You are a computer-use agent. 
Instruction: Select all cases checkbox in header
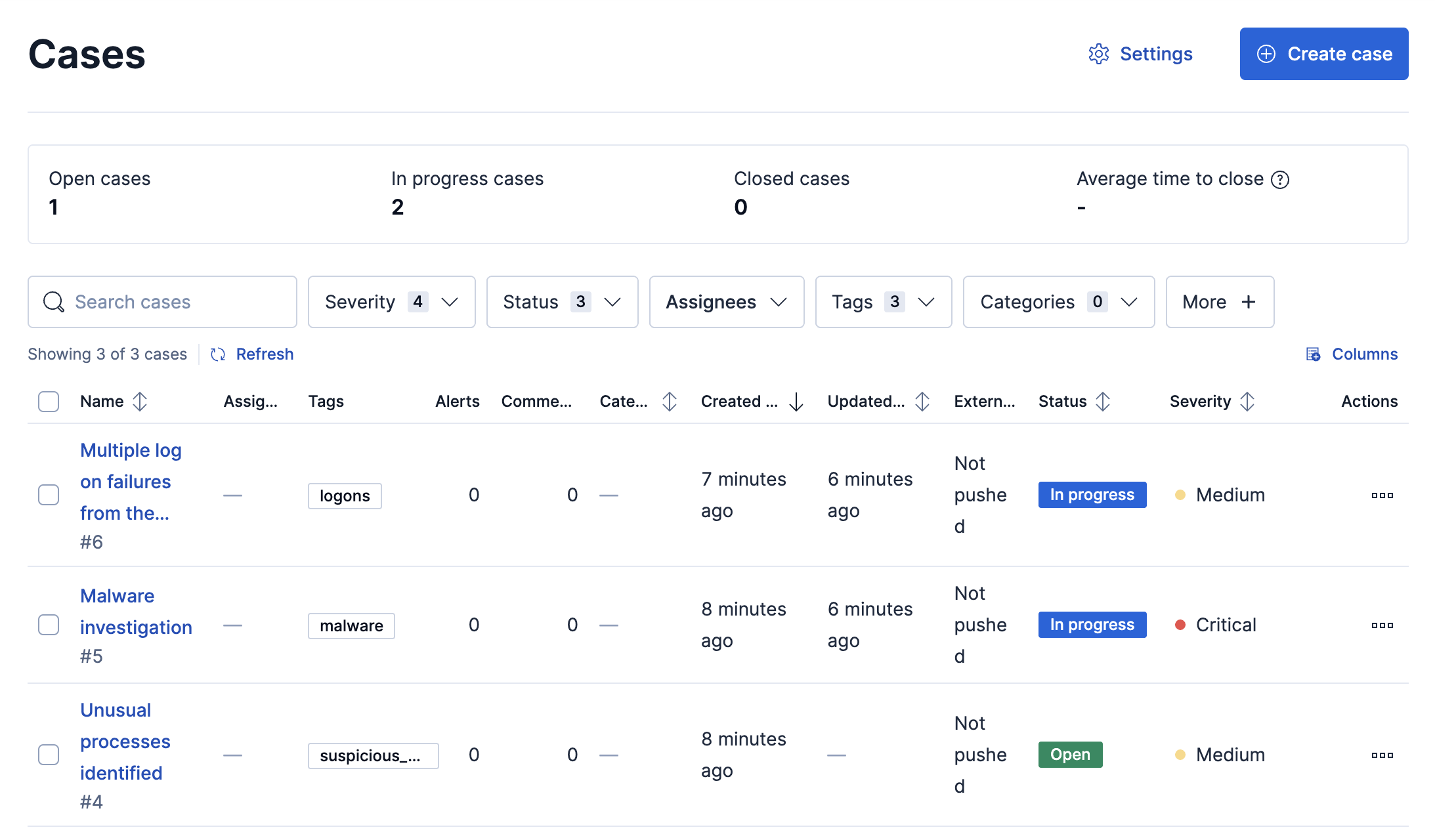click(49, 402)
